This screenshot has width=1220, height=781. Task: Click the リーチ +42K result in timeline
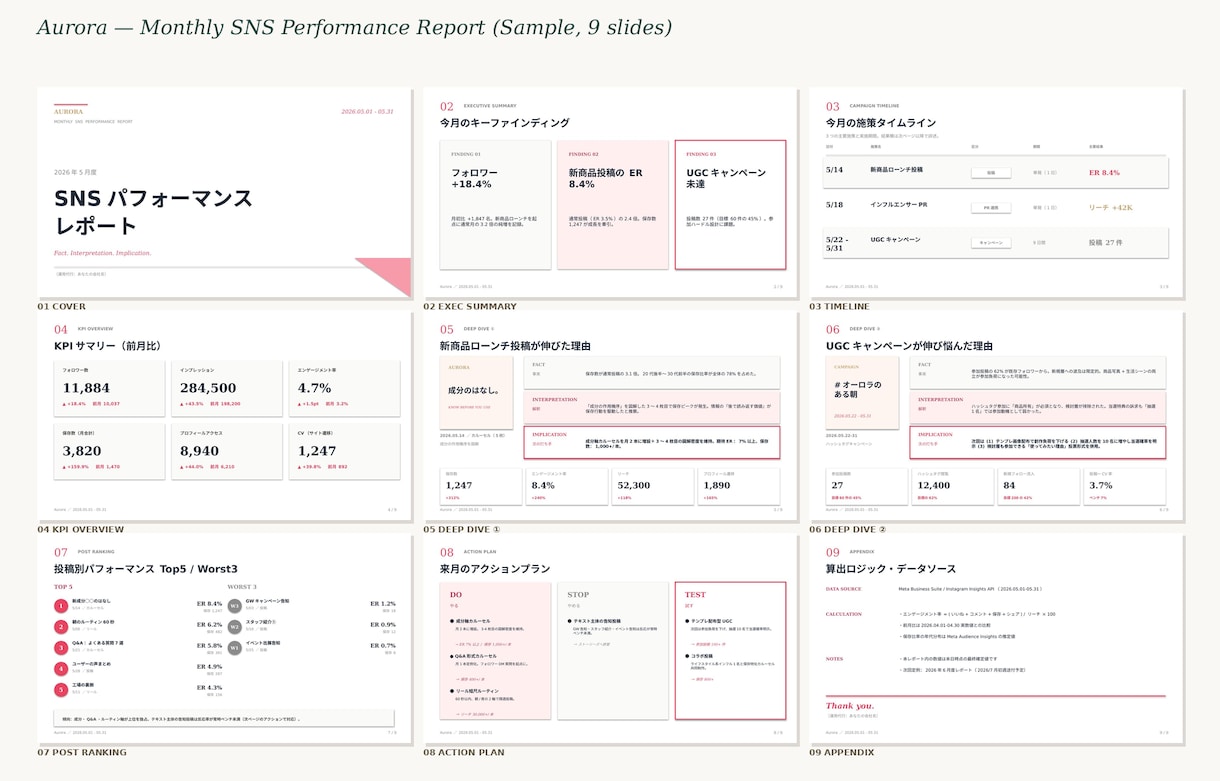pos(1110,207)
